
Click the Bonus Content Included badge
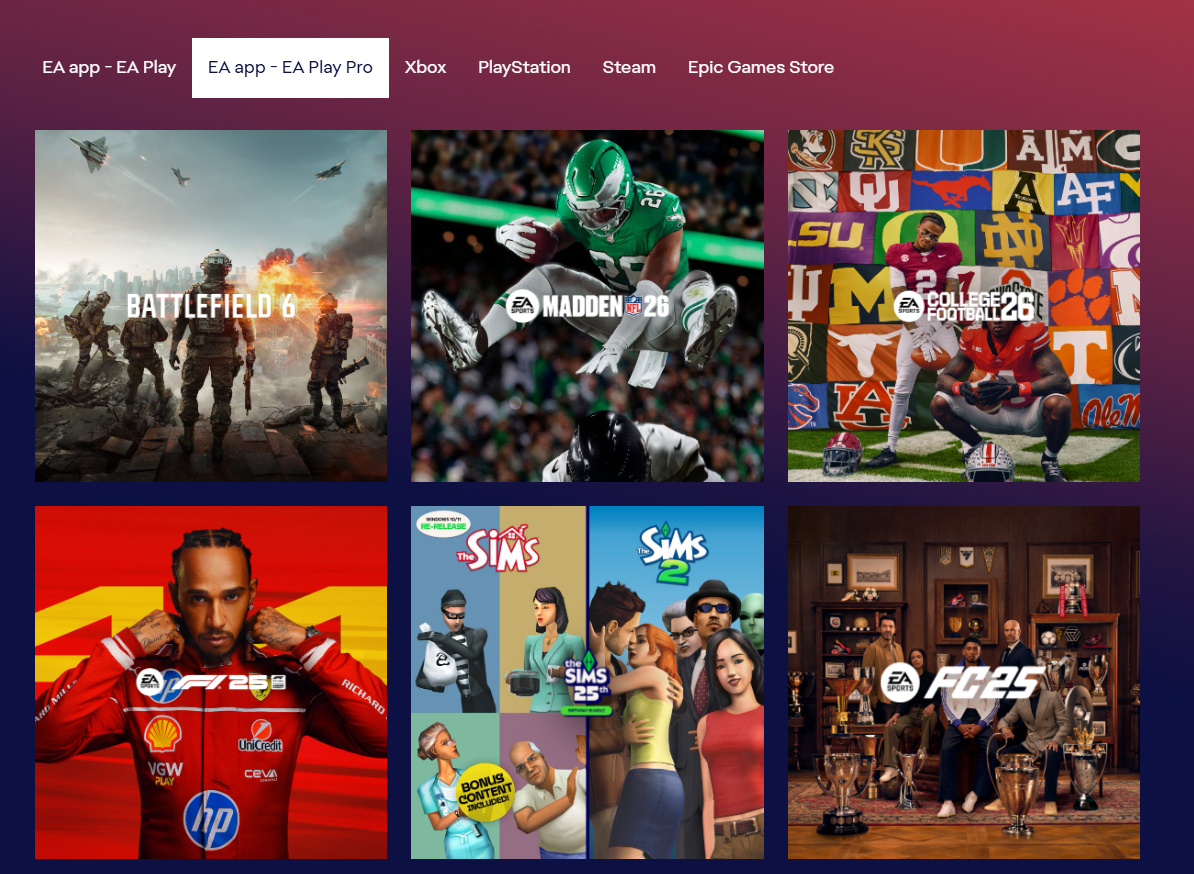coord(484,793)
